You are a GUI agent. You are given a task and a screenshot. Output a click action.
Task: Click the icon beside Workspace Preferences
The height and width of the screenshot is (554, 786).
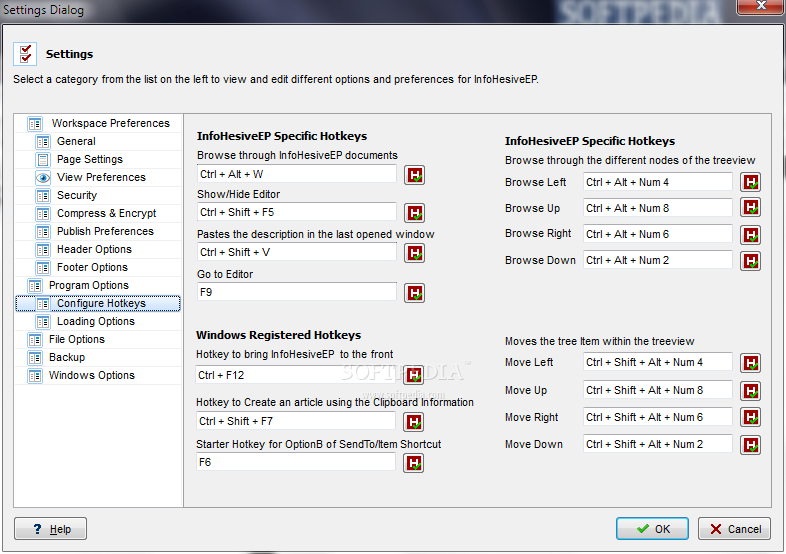35,123
